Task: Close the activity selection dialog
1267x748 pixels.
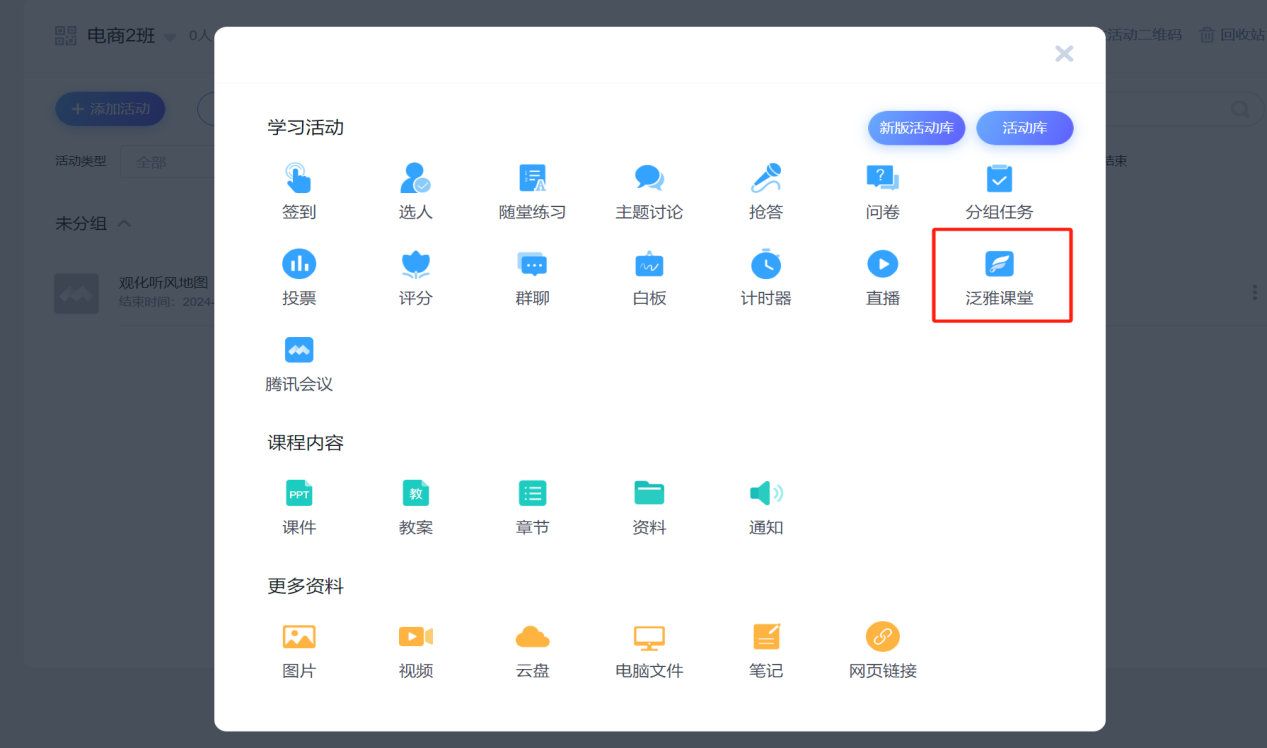Action: pyautogui.click(x=1064, y=54)
